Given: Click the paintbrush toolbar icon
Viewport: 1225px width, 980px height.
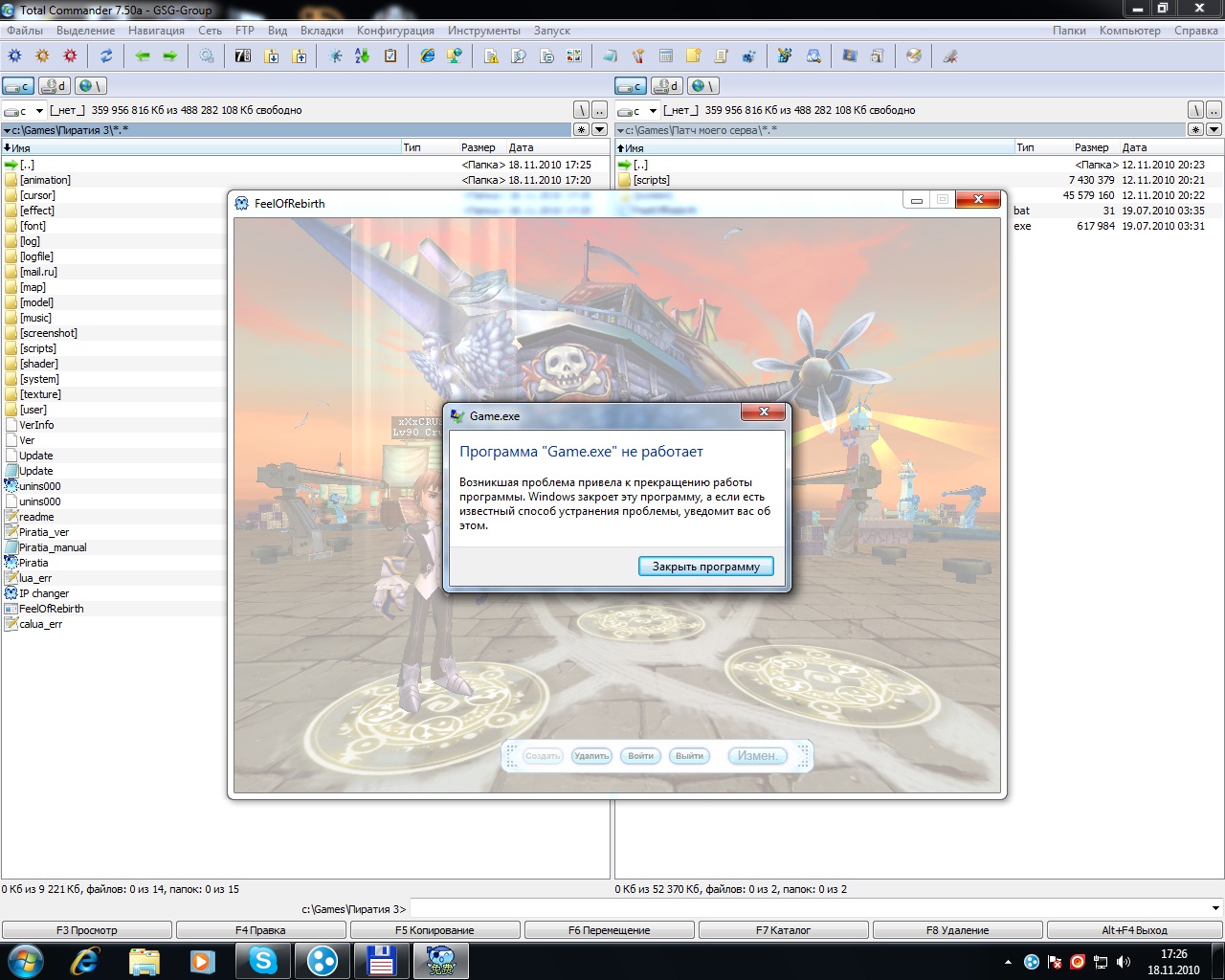Looking at the screenshot, I should [637, 56].
